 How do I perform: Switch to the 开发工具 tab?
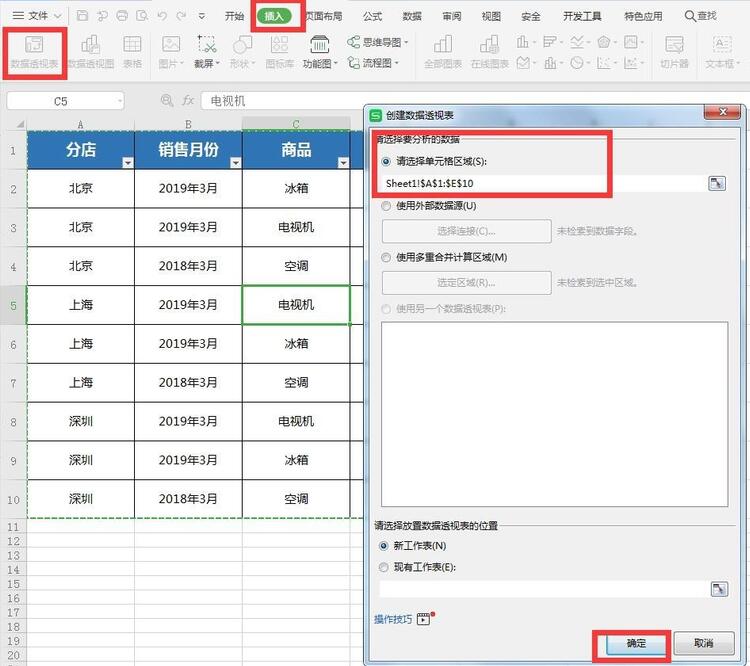click(x=582, y=16)
